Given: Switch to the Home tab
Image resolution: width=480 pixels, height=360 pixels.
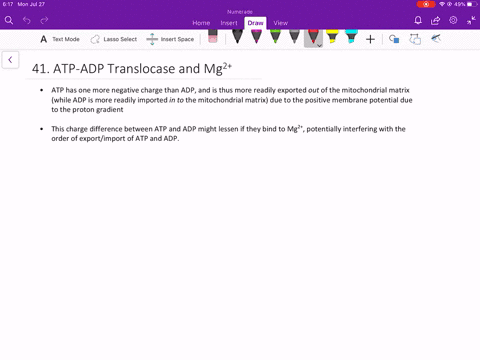Looking at the screenshot, I should (x=201, y=23).
